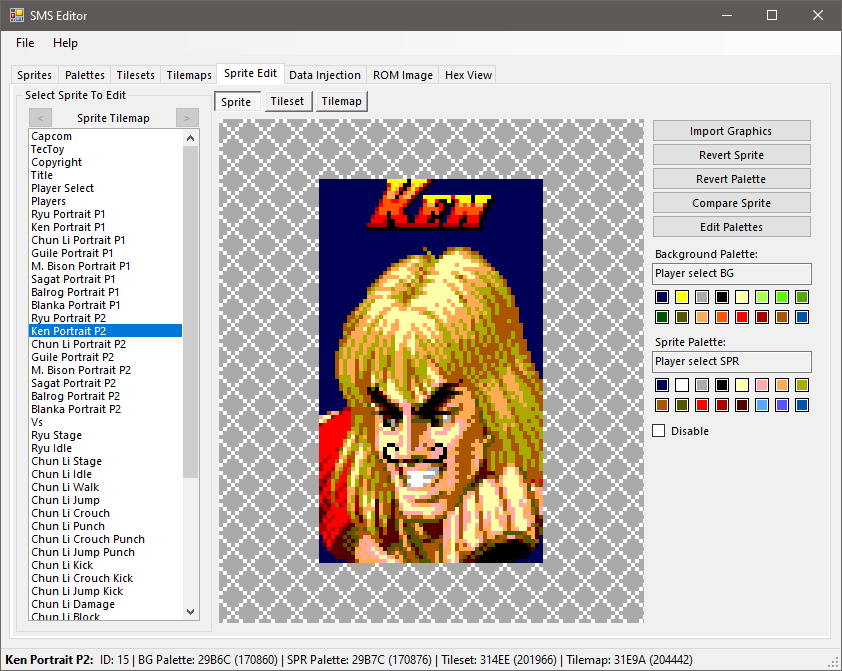Open the Tilesets tab
Screen dimensions: 842x671
point(136,75)
